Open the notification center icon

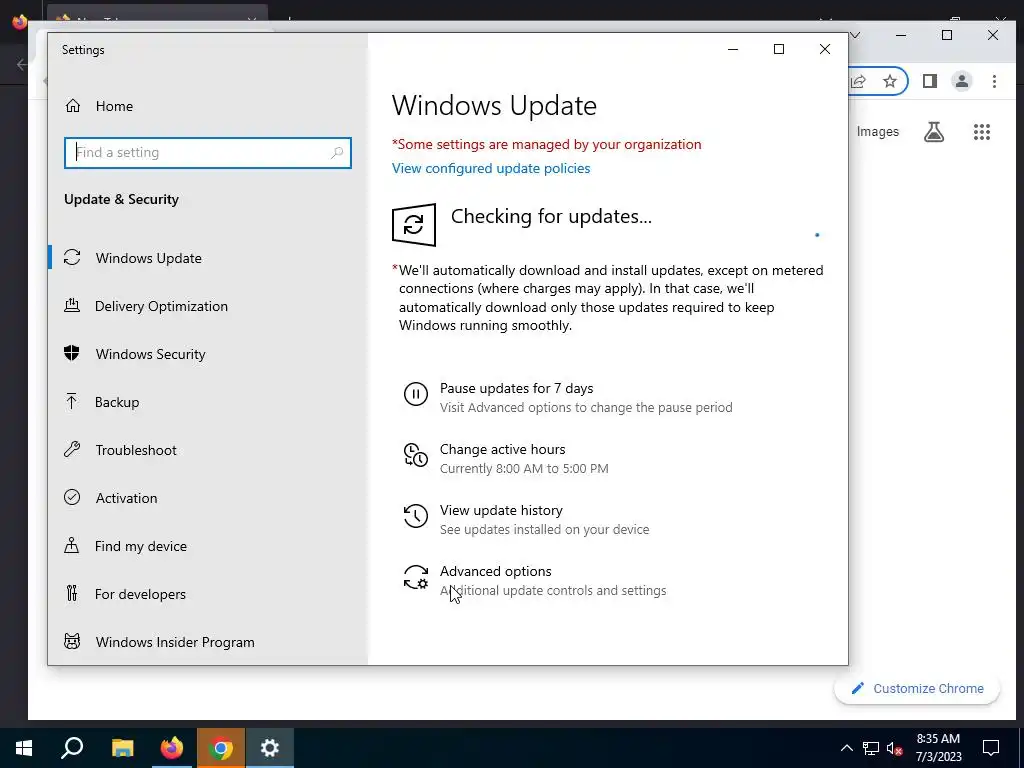point(991,748)
